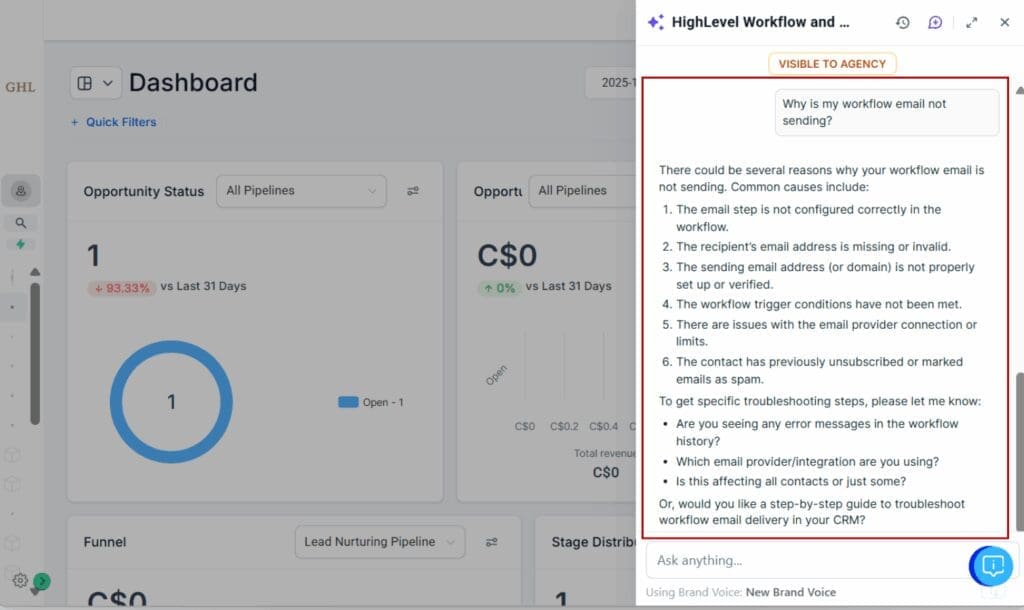Click the Ask anything input field
Image resolution: width=1024 pixels, height=610 pixels.
pyautogui.click(x=800, y=560)
